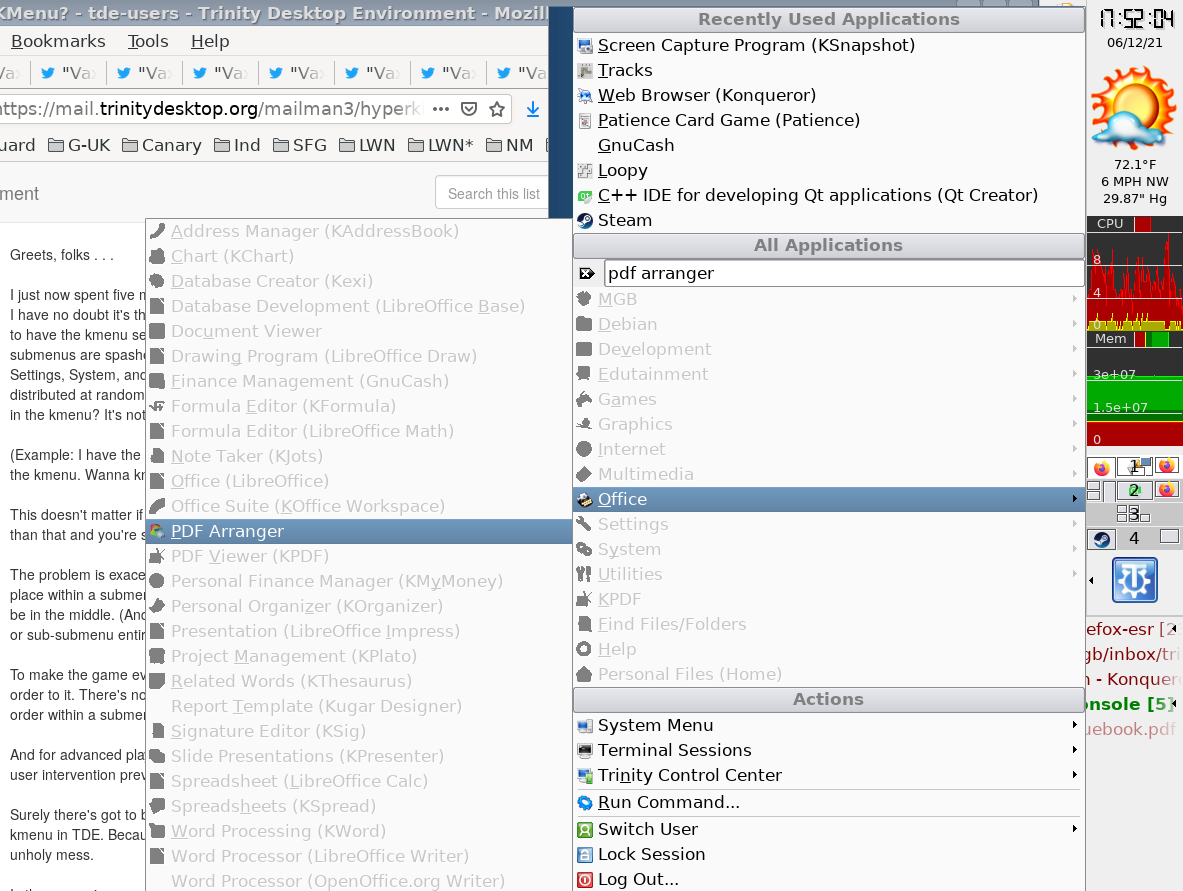
Task: Expand the Development submenu arrow
Action: click(x=1074, y=349)
